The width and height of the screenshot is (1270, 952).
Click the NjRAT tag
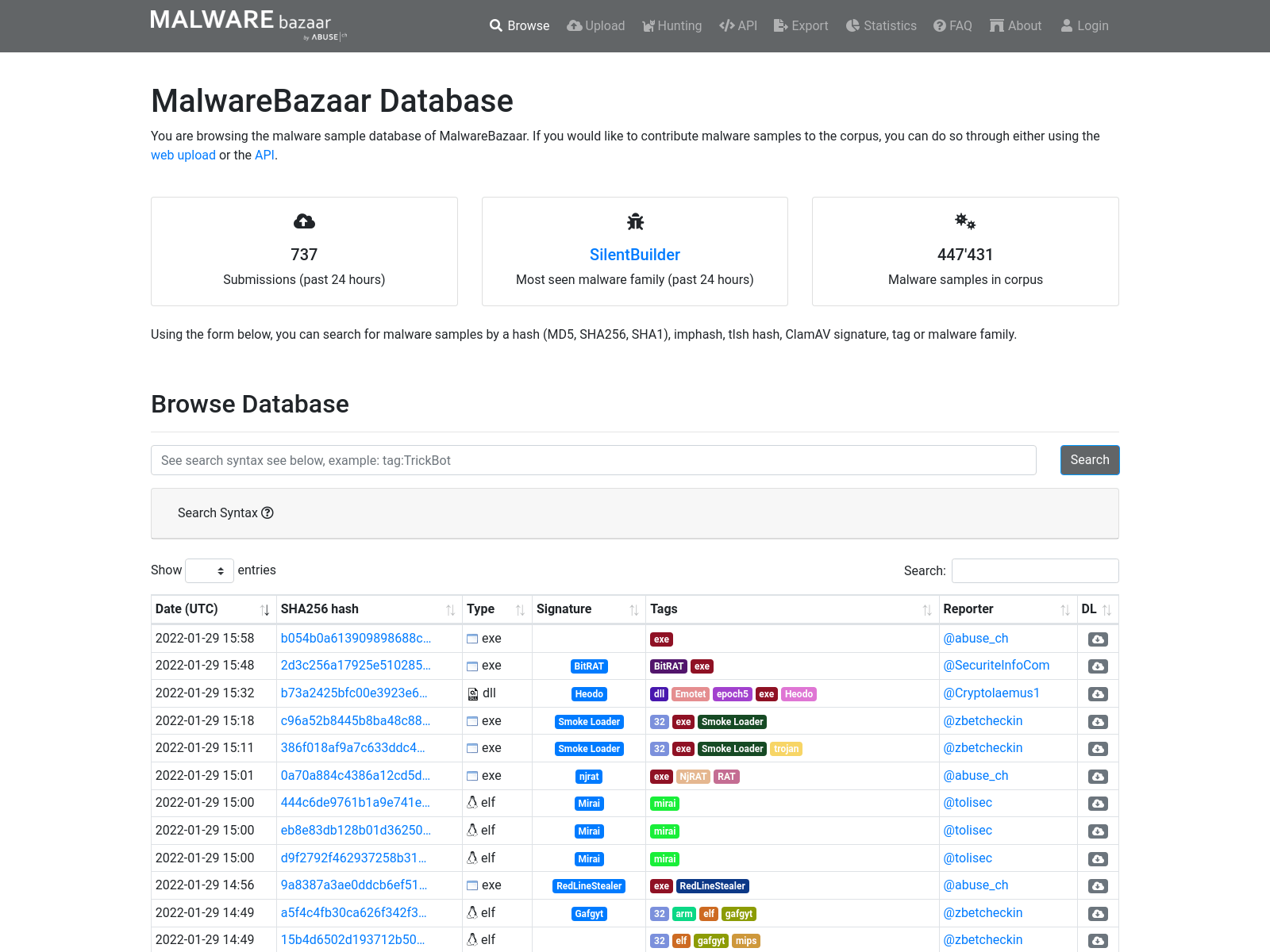coord(693,777)
